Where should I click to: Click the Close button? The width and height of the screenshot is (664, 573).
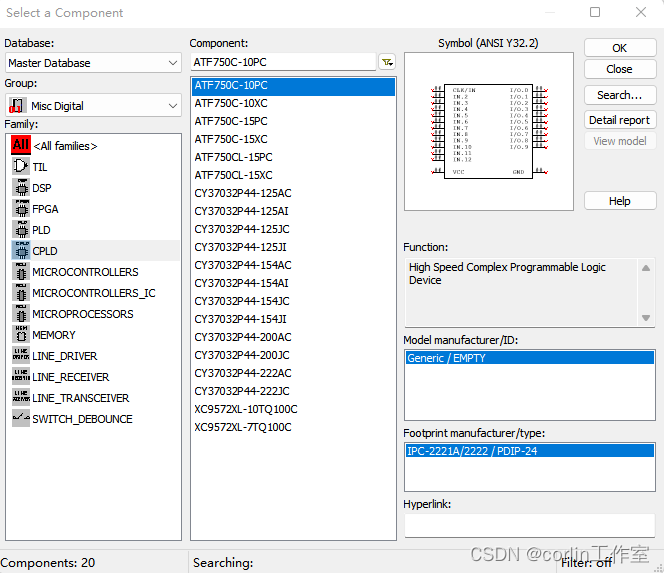tap(620, 69)
